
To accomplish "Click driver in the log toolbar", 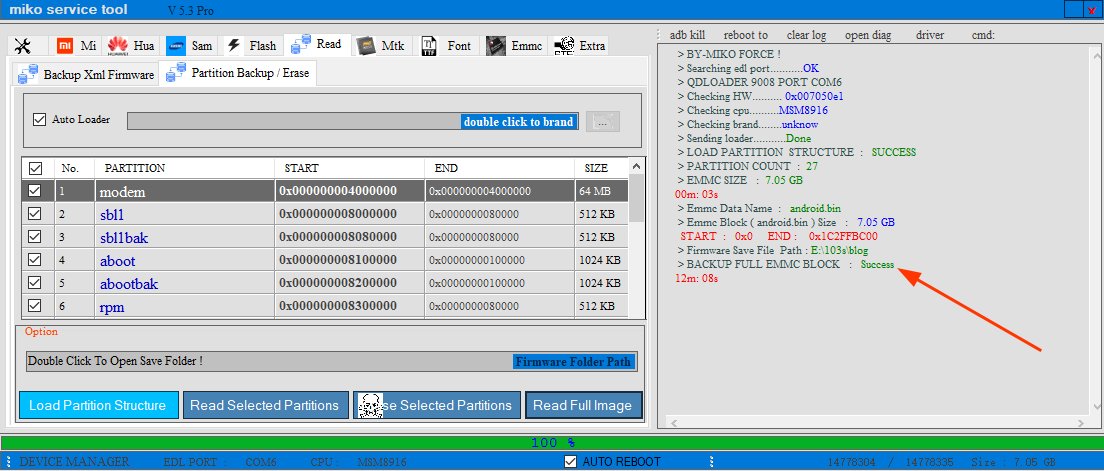I will point(930,35).
